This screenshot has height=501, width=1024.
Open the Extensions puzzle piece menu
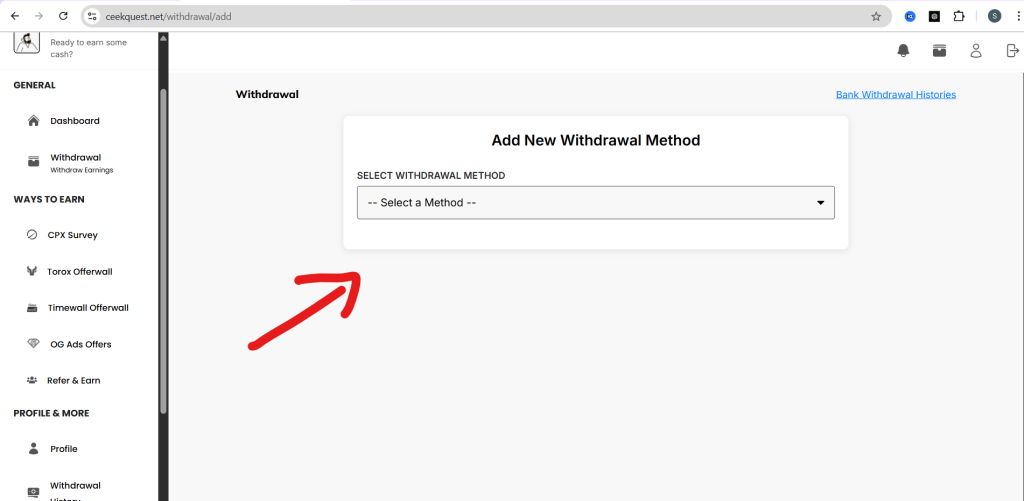[x=959, y=16]
